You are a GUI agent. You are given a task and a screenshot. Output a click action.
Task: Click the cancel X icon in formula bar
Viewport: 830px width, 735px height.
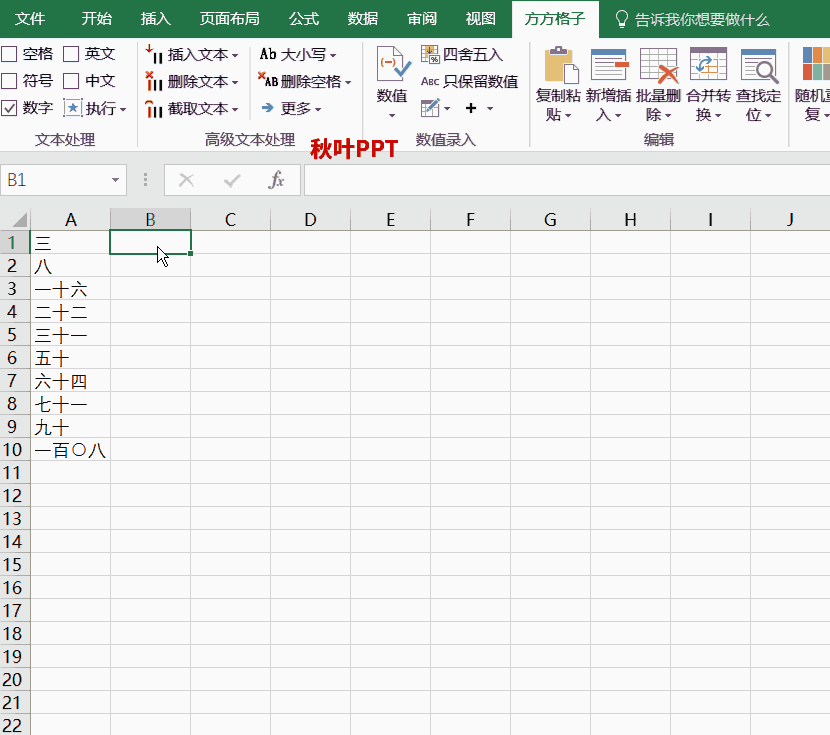point(186,180)
